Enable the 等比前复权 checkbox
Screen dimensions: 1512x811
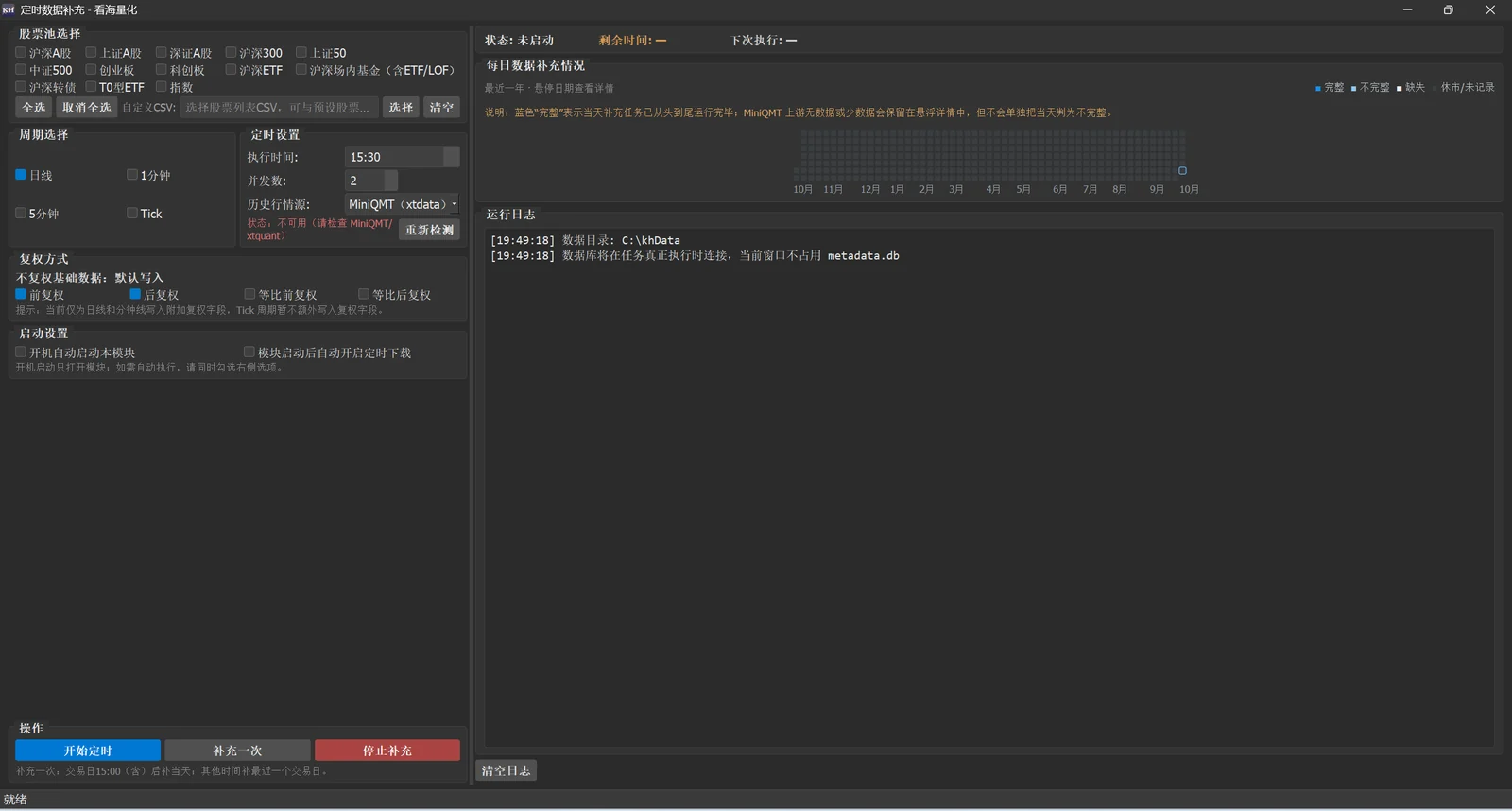[249, 295]
